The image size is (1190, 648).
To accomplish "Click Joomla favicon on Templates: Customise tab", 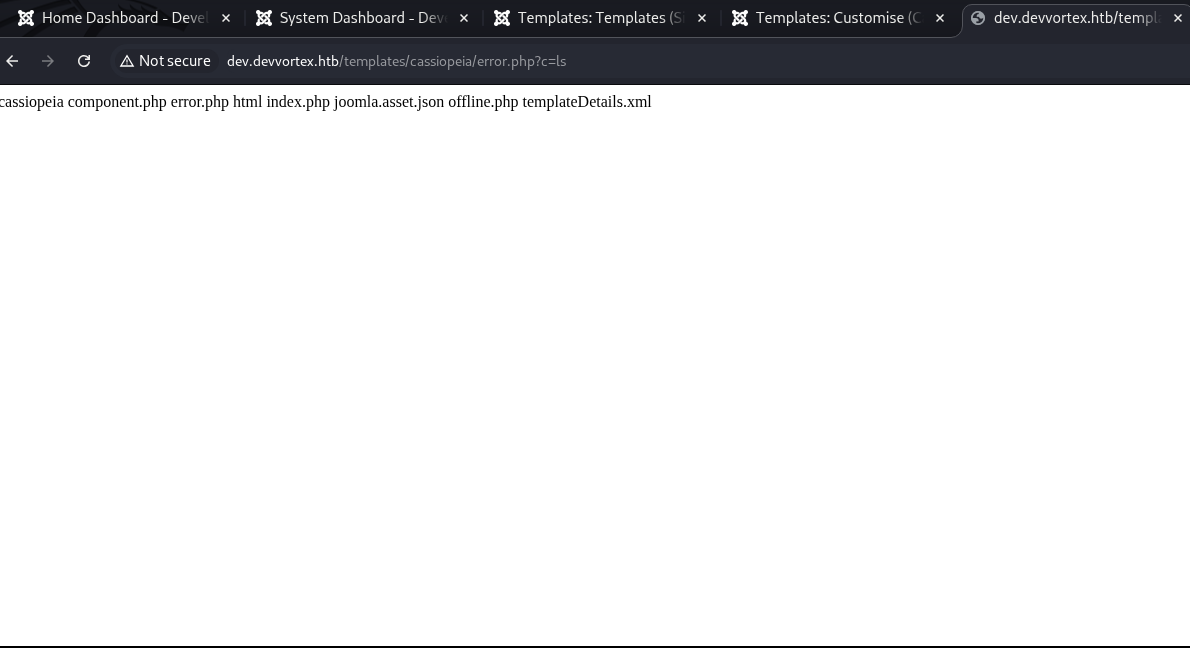I will (x=740, y=18).
